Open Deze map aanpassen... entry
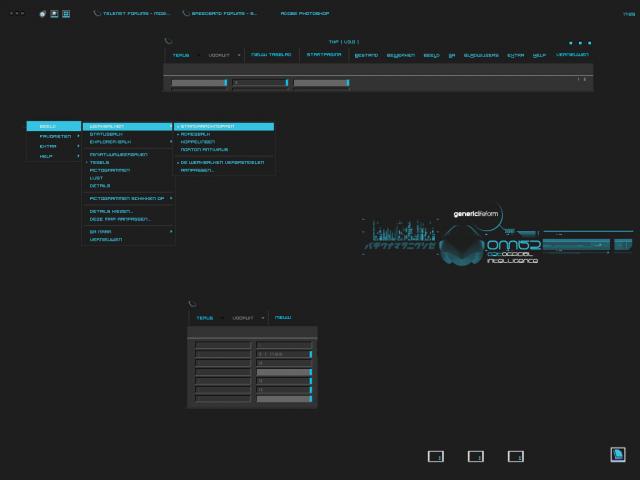The image size is (640, 480). [128, 219]
